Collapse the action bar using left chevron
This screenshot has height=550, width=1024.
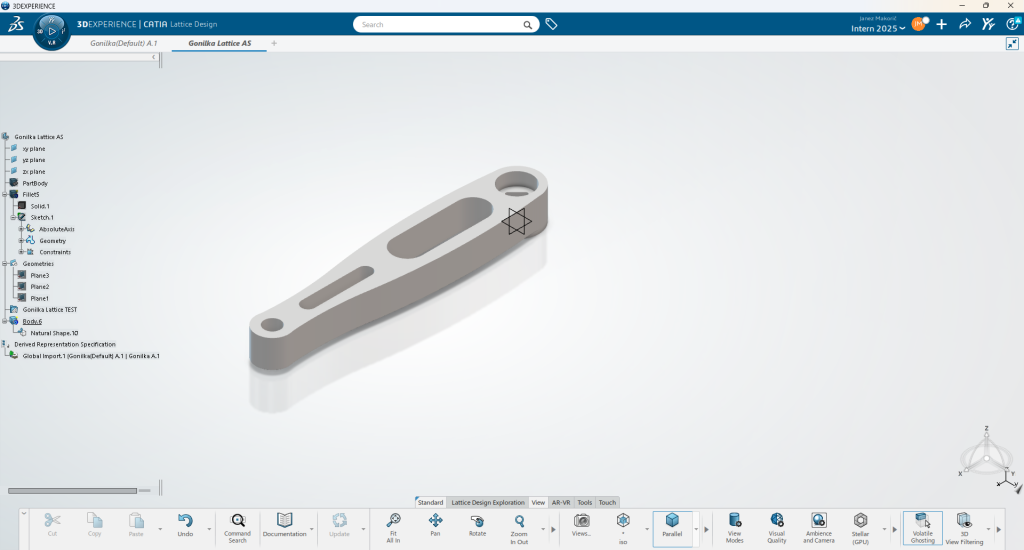pos(24,513)
